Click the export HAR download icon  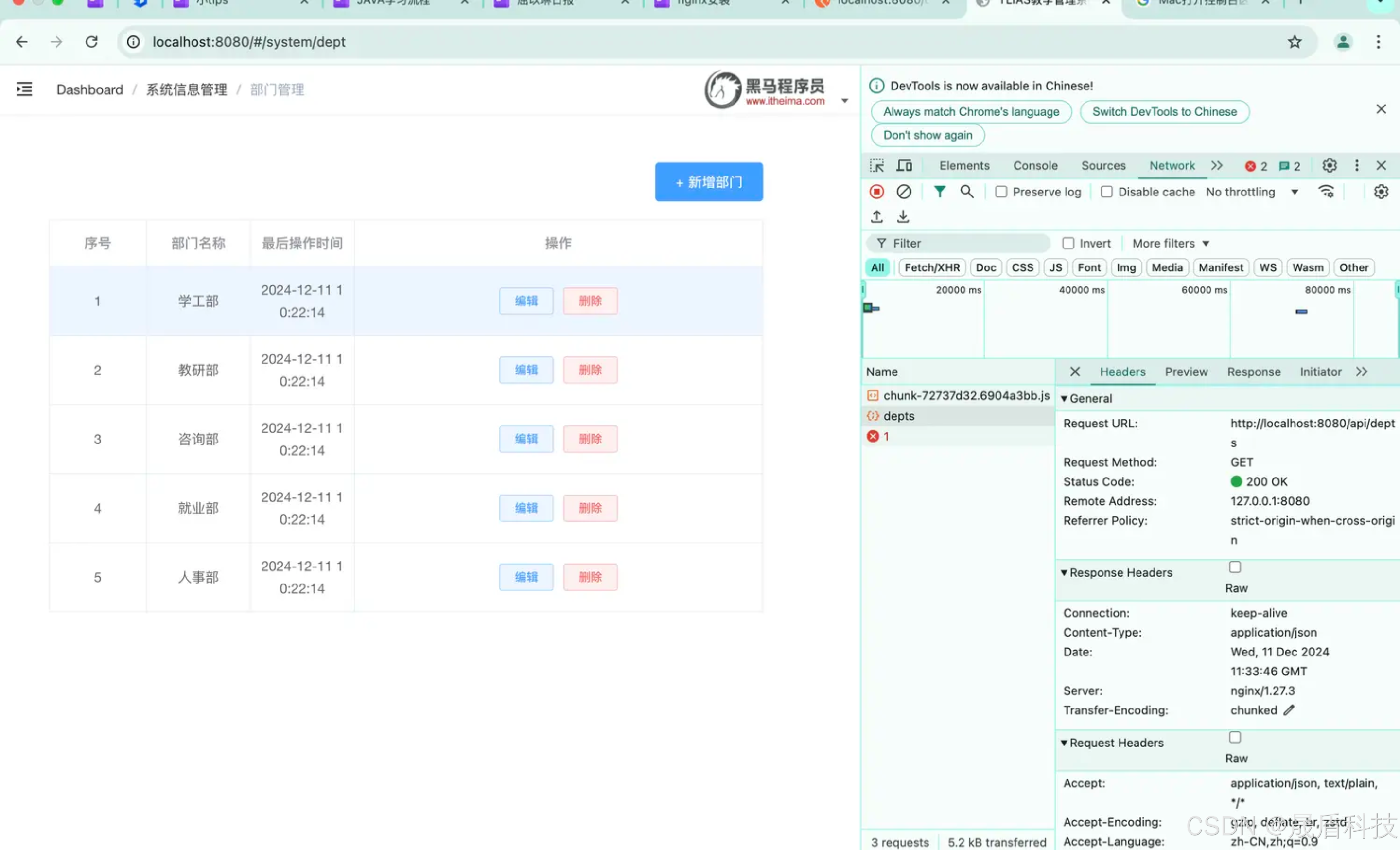click(x=903, y=216)
